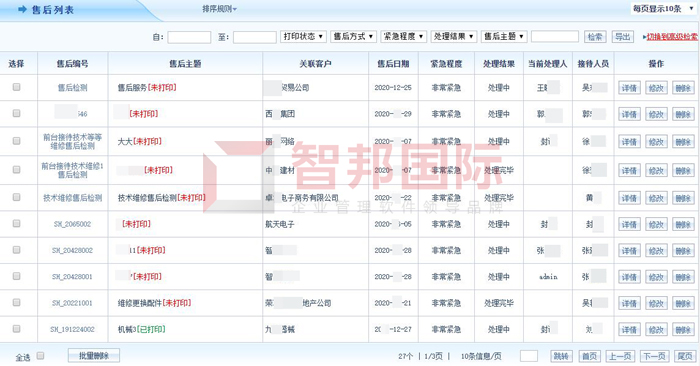Click 详情 for the 售后服务 row
Screen dimensions: 700x366
(x=629, y=88)
